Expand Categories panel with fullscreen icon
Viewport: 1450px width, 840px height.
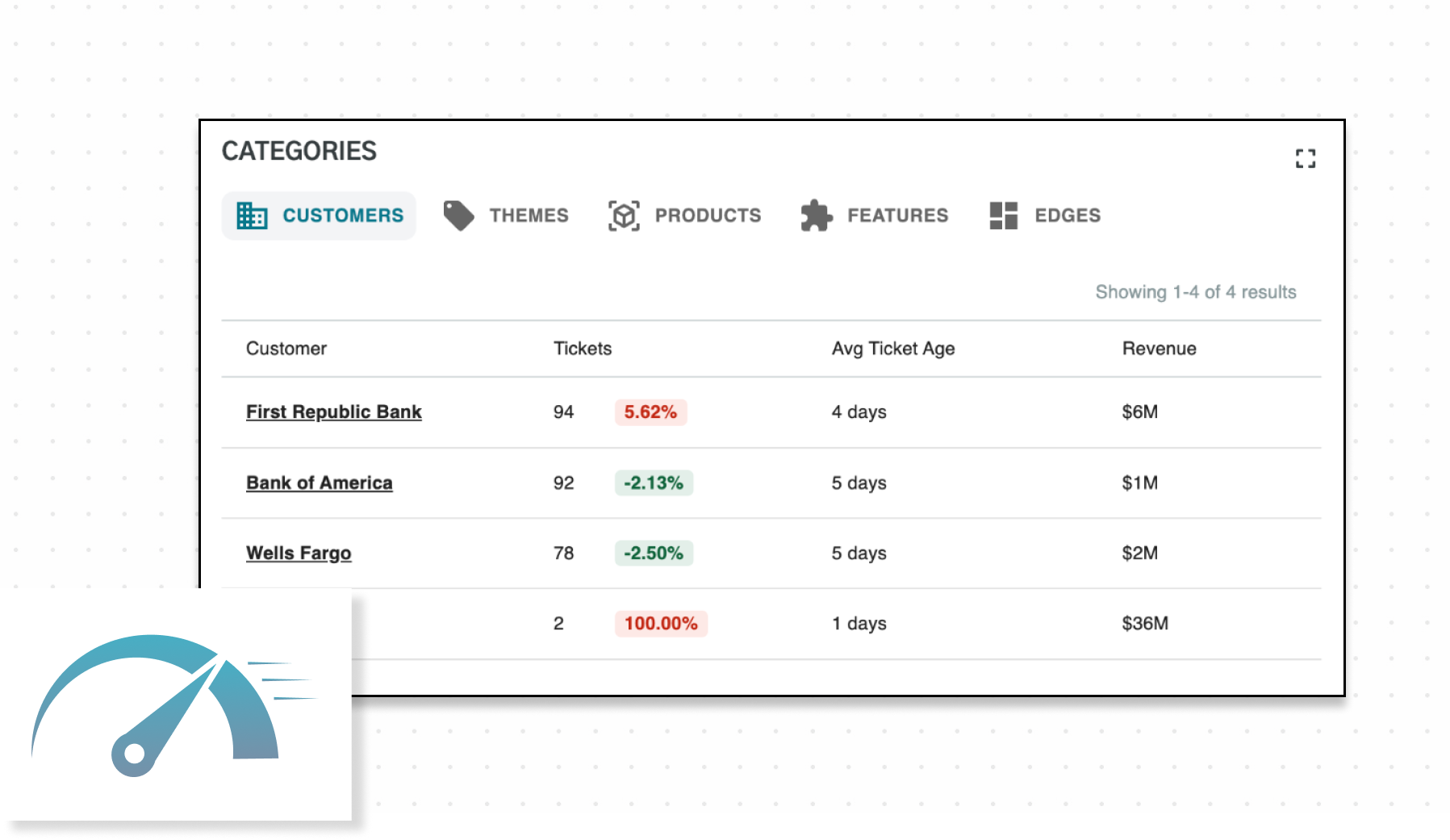point(1305,158)
